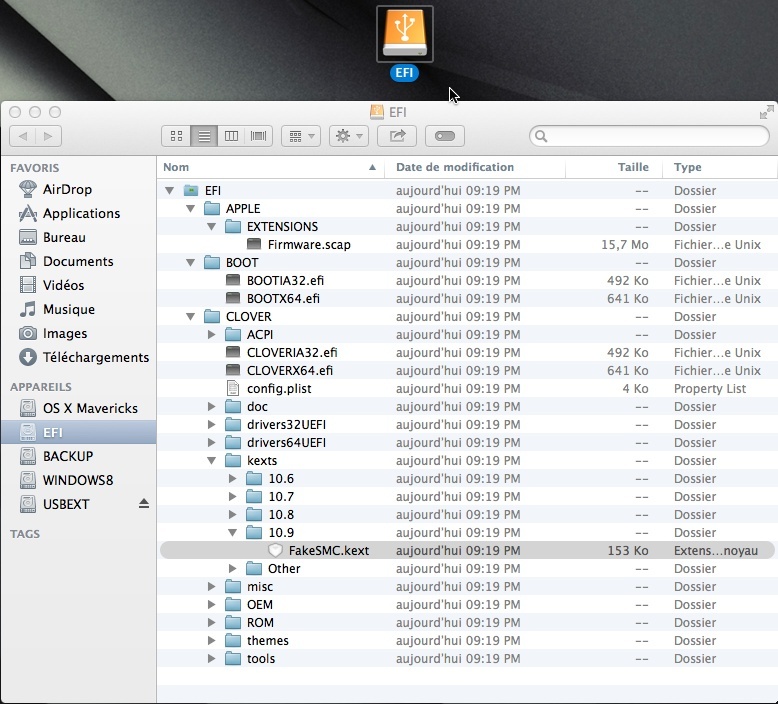
Task: Expand the drivers64UEFI folder
Action: click(211, 443)
